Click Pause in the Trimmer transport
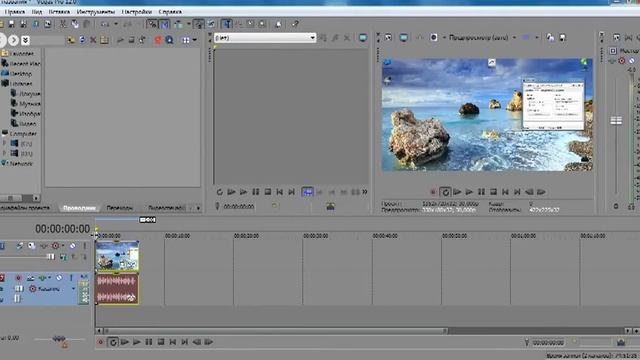Image resolution: width=640 pixels, height=360 pixels. click(256, 192)
